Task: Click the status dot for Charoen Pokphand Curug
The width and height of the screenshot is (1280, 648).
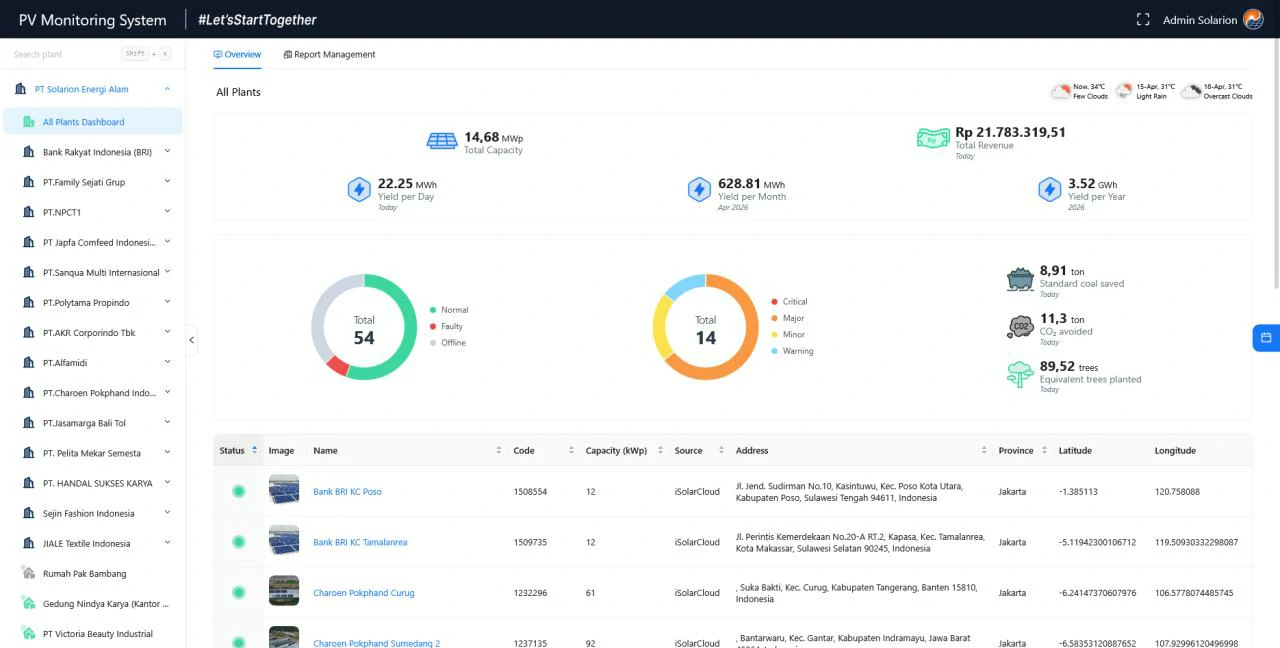Action: point(239,592)
